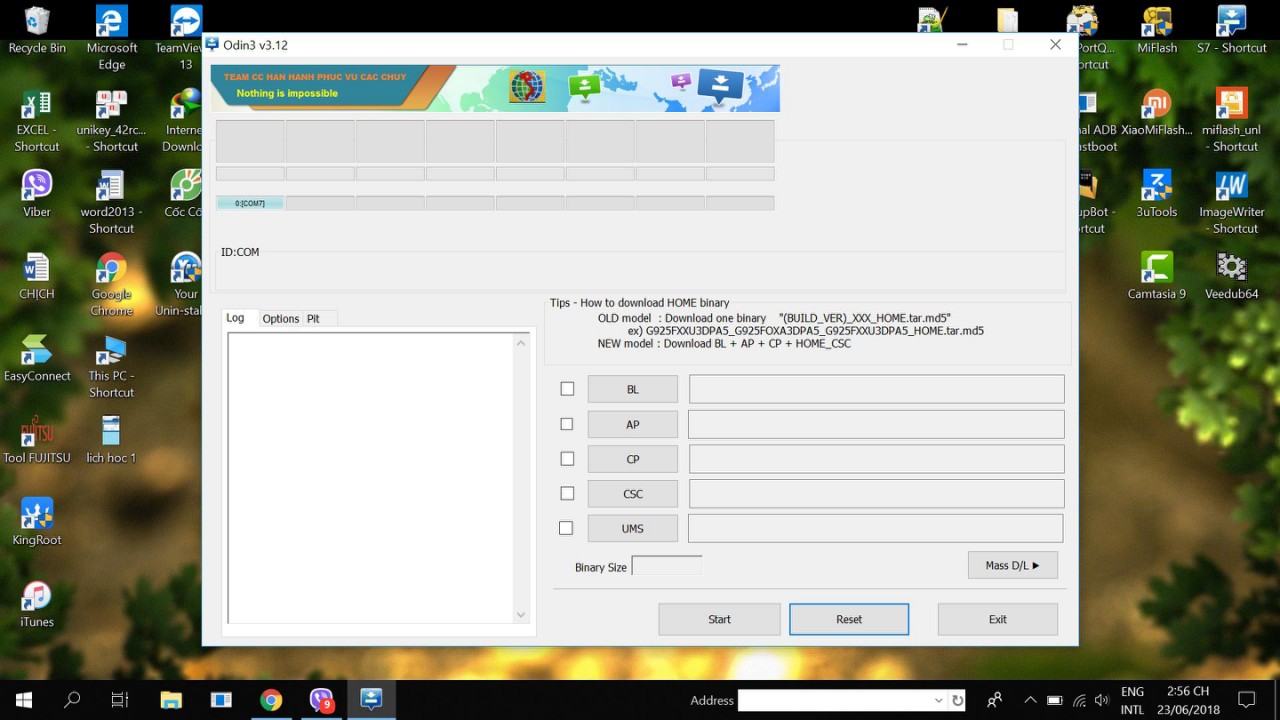Open the Action Center notifications icon
This screenshot has height=720, width=1280.
1246,700
